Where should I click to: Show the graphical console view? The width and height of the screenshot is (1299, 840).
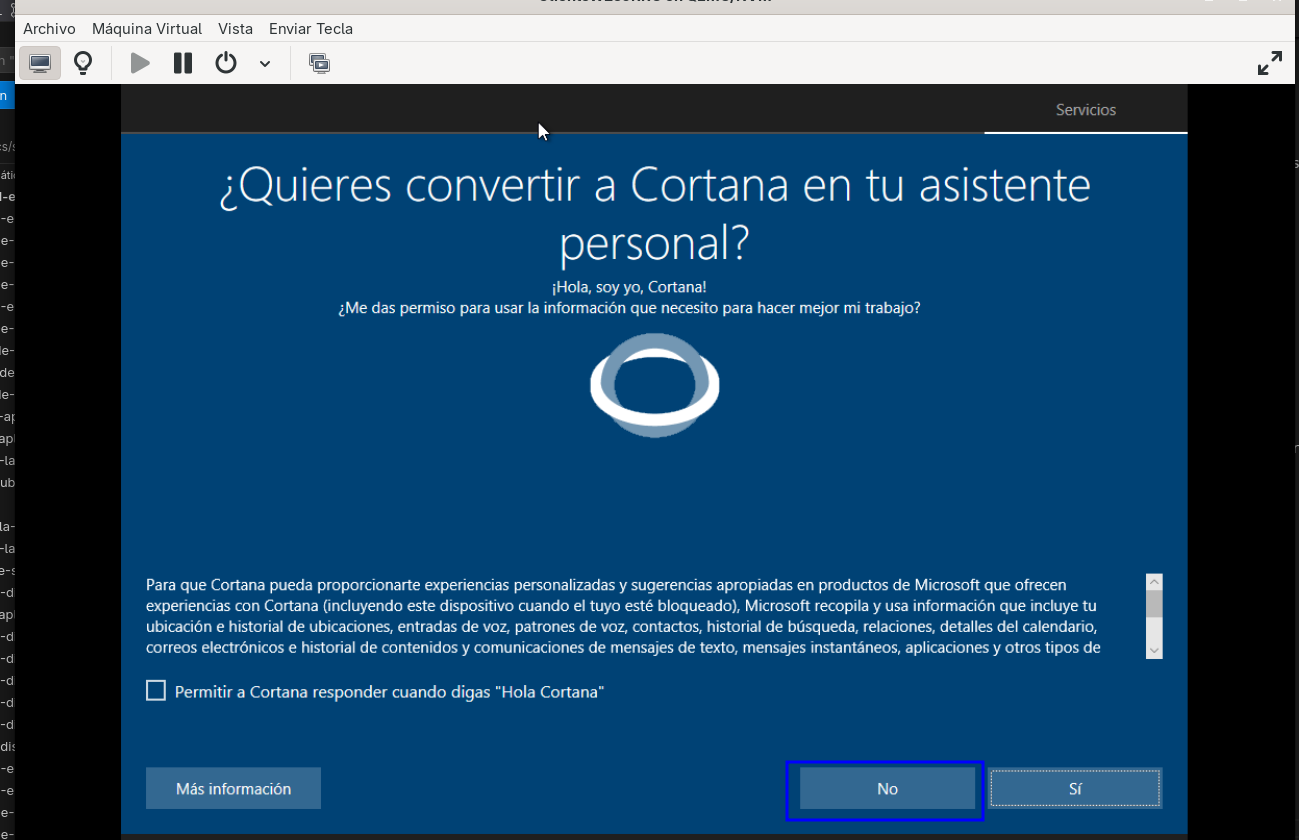pos(40,63)
